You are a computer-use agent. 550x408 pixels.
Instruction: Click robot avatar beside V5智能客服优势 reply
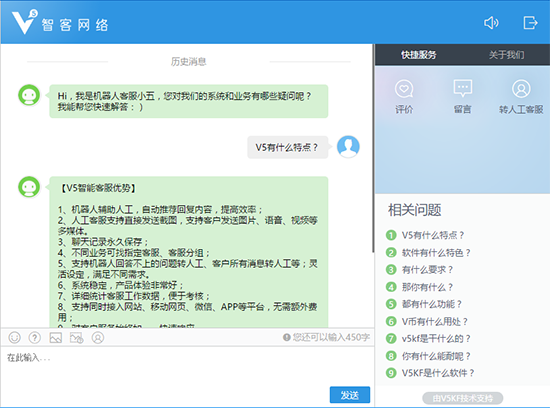point(29,187)
